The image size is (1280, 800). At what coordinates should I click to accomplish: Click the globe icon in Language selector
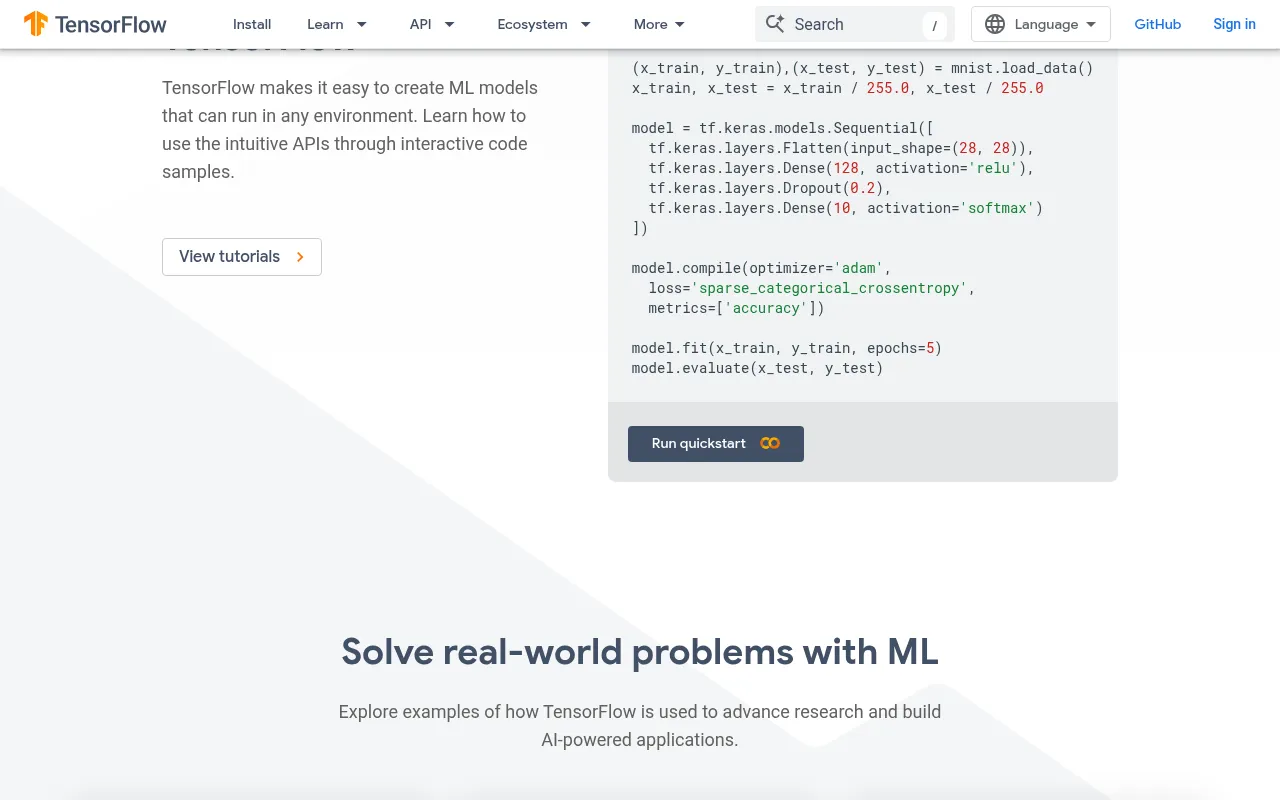(995, 24)
